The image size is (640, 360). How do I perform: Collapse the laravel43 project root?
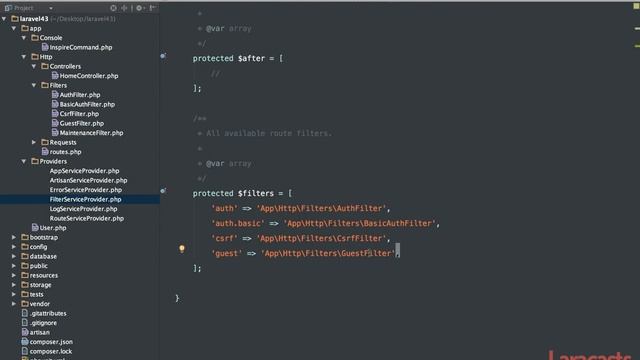coord(4,19)
